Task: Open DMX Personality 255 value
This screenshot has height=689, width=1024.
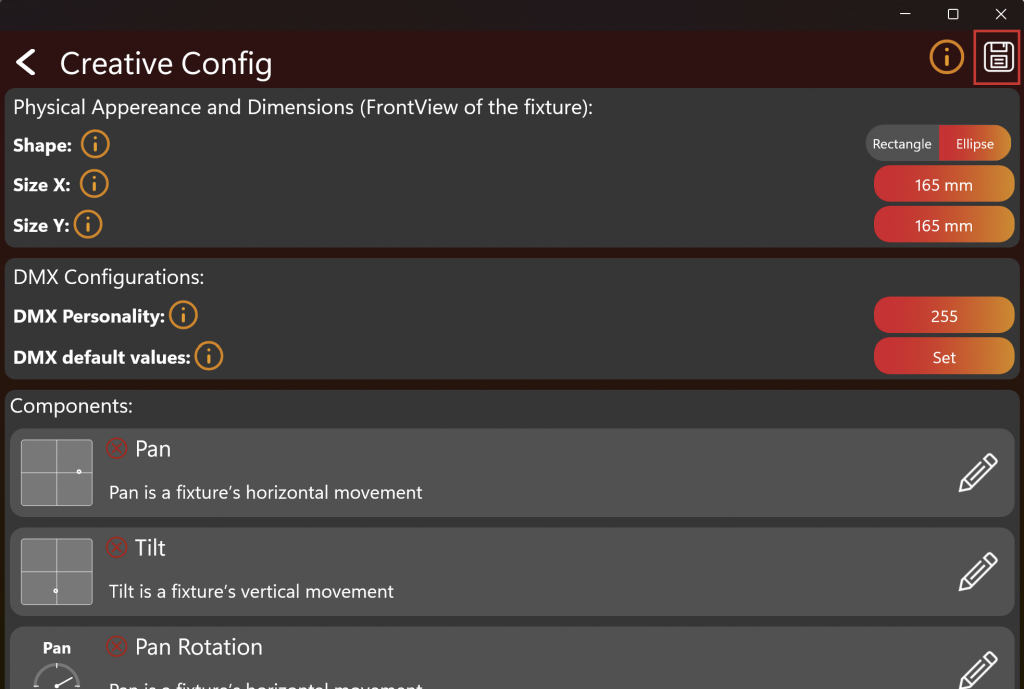Action: click(944, 316)
